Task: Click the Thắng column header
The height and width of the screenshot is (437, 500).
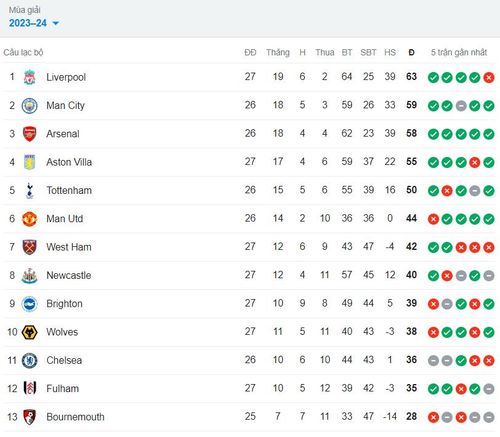Action: 278,53
